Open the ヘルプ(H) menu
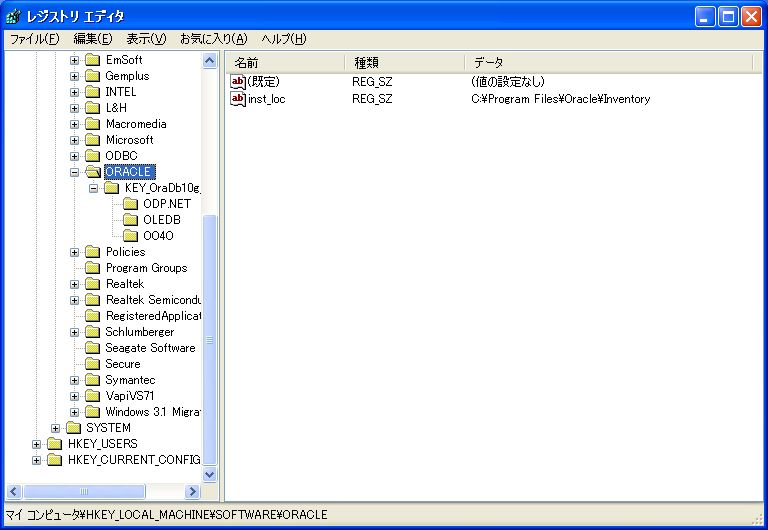 (284, 39)
